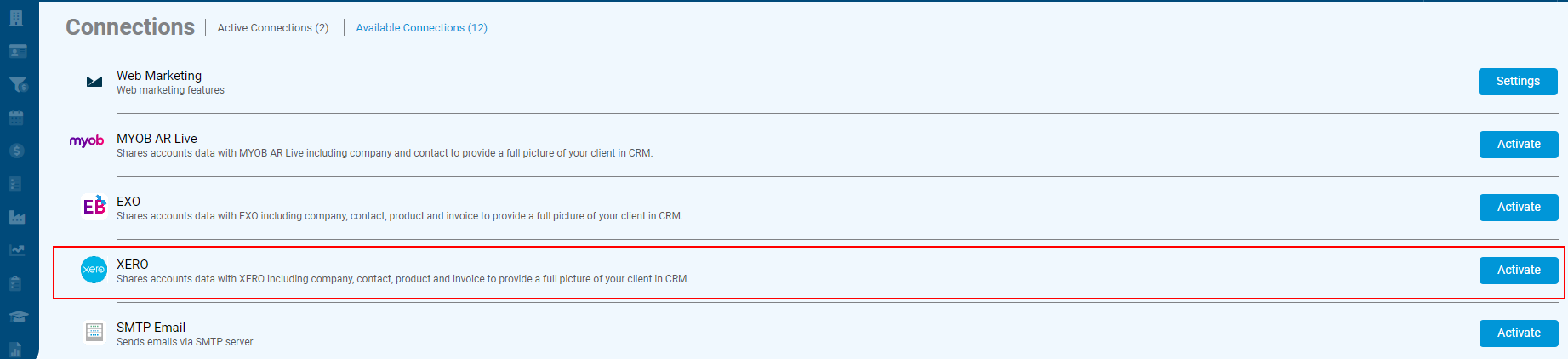1568x359 pixels.
Task: Click the myob logo
Action: pyautogui.click(x=87, y=141)
